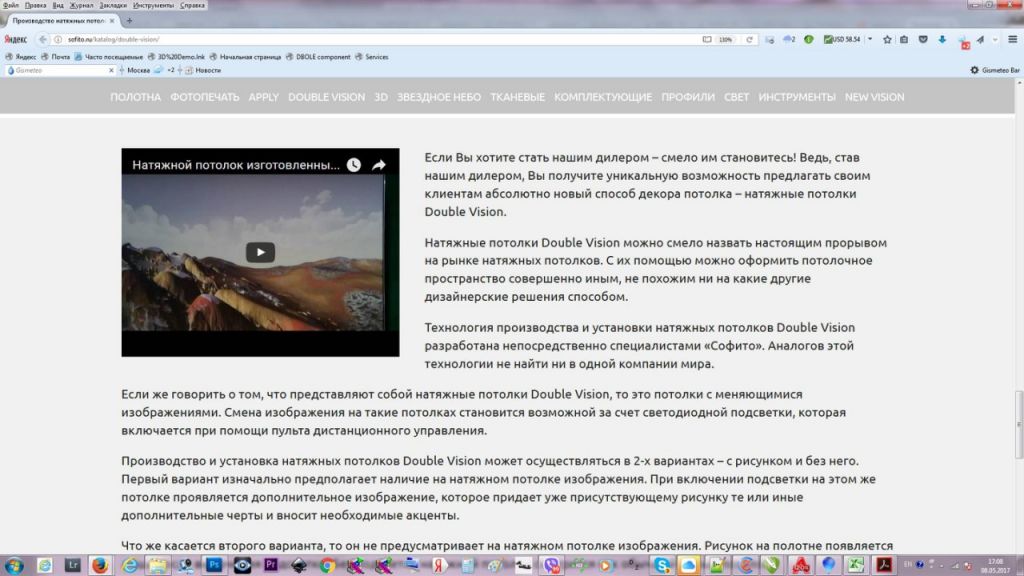Open the Firefox hamburger menu
This screenshot has height=576, width=1024.
tap(1013, 39)
